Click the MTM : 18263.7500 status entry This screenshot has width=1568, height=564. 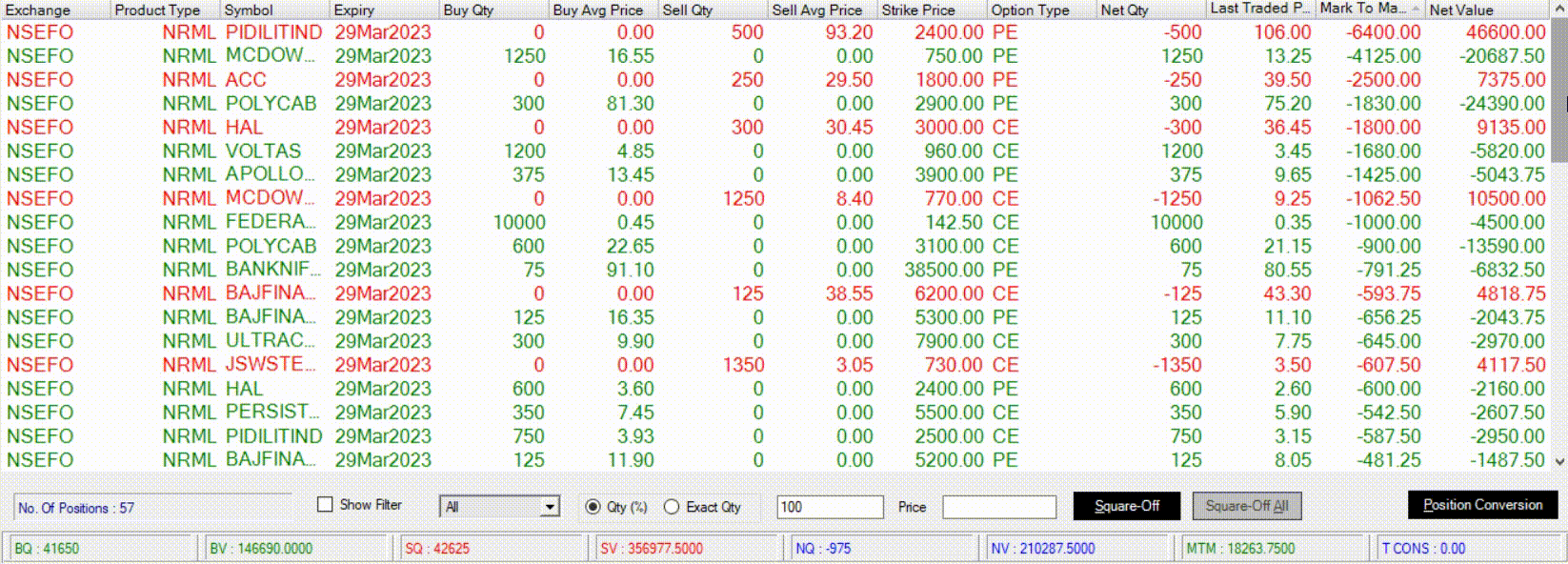(x=1240, y=548)
